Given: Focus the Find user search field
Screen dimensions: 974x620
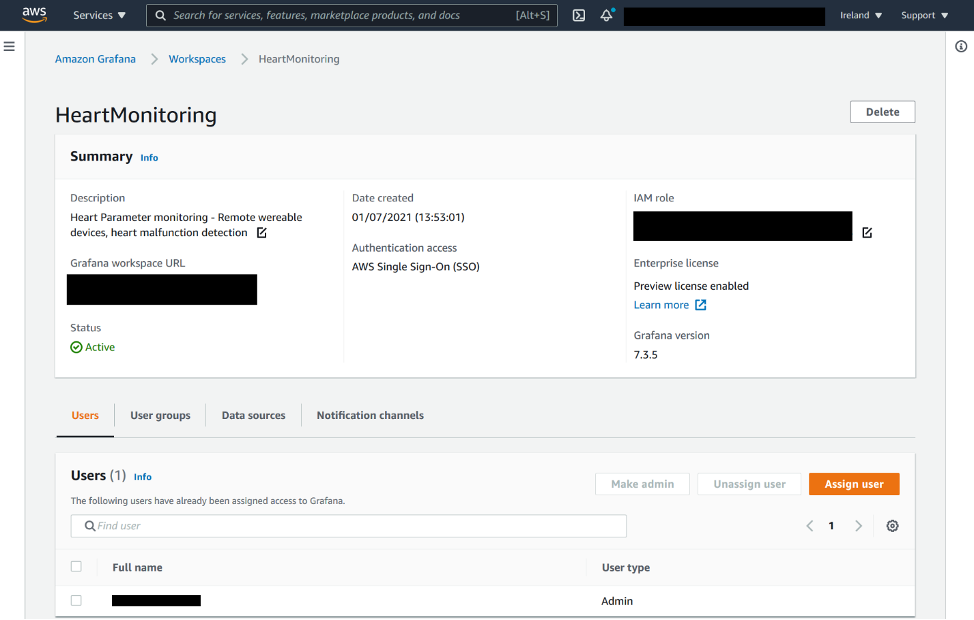Looking at the screenshot, I should (x=348, y=526).
